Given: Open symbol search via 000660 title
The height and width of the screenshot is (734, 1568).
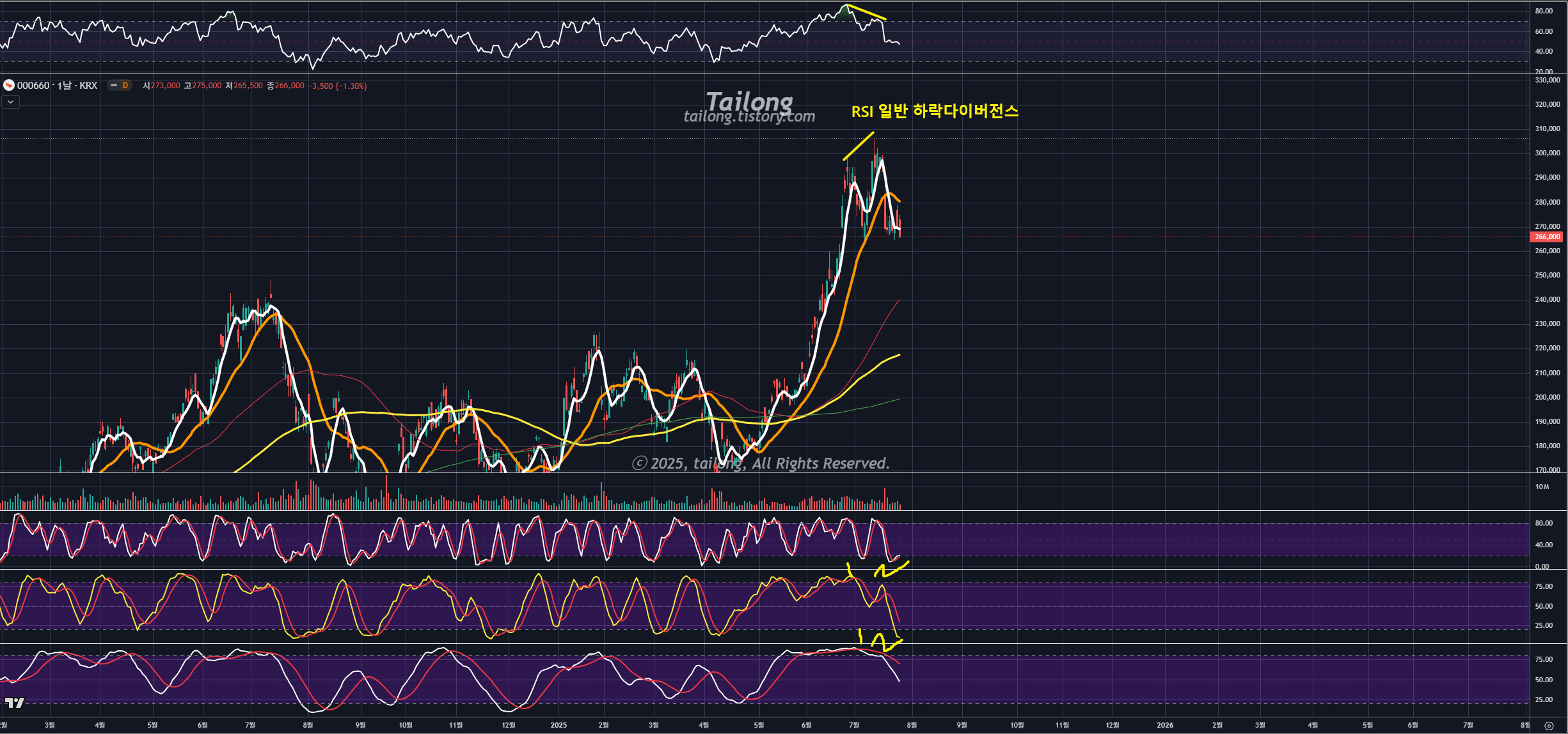Looking at the screenshot, I should (33, 86).
